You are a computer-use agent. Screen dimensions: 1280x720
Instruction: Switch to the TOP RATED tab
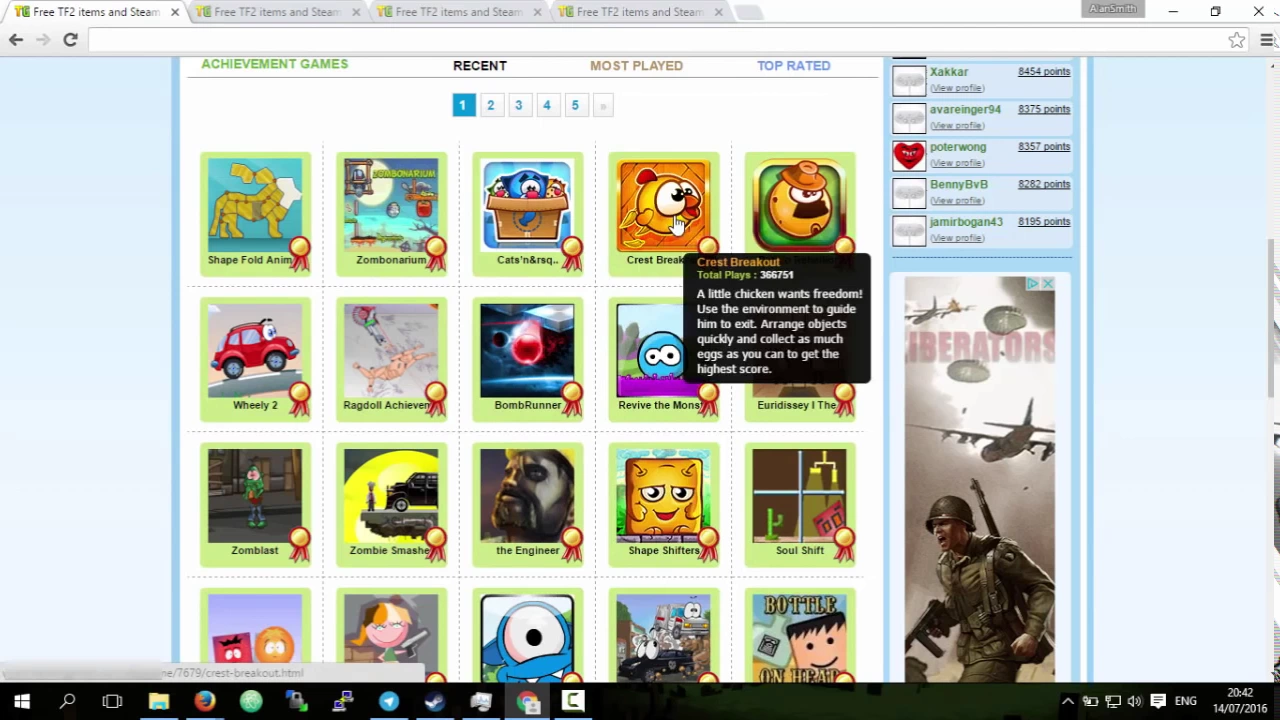793,66
